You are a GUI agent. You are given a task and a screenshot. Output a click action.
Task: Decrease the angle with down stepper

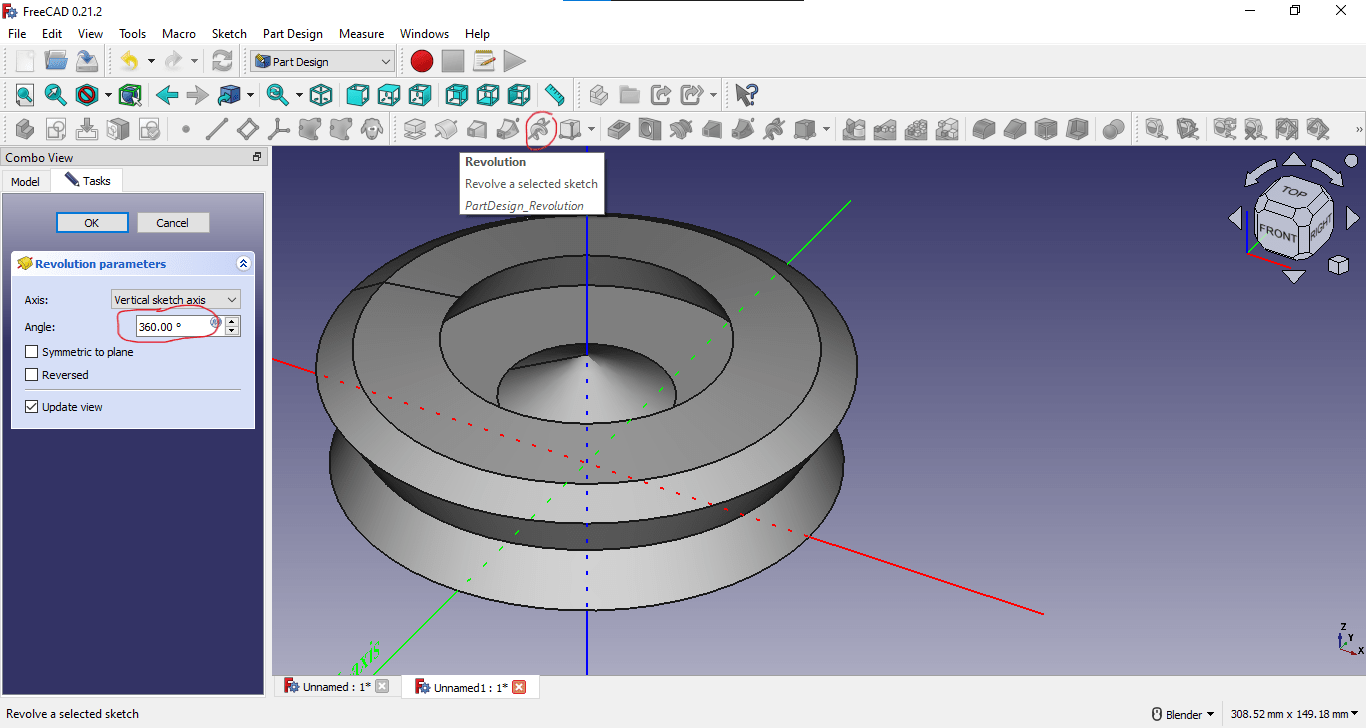coord(232,331)
